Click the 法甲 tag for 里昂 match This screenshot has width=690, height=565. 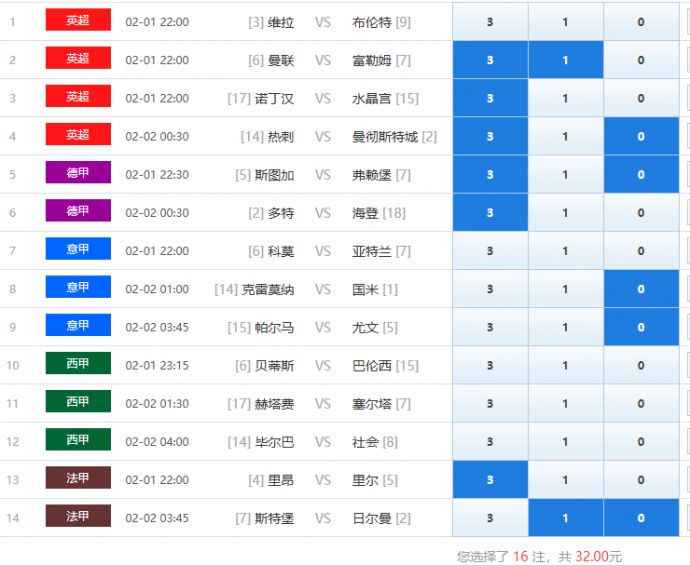point(78,479)
